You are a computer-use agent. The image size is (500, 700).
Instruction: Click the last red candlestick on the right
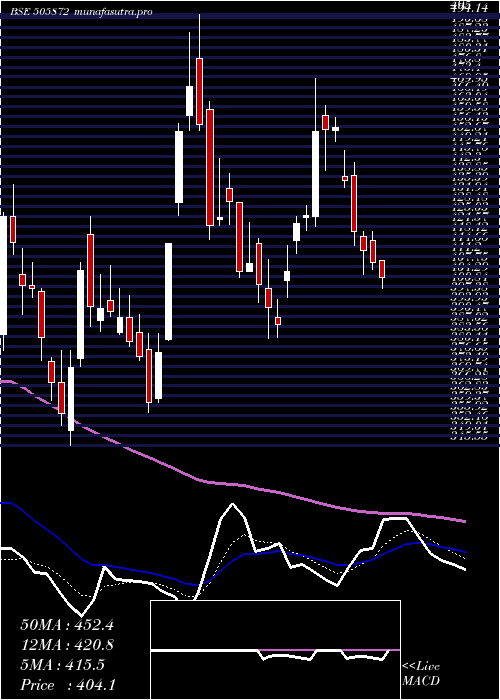click(x=382, y=269)
